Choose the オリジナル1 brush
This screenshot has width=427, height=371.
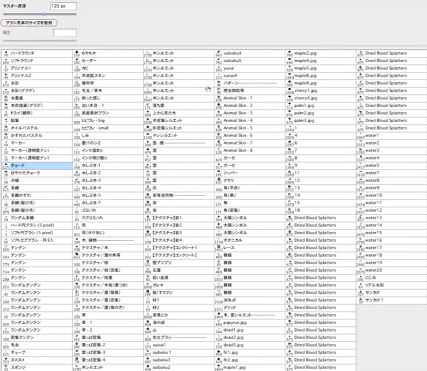(37, 68)
